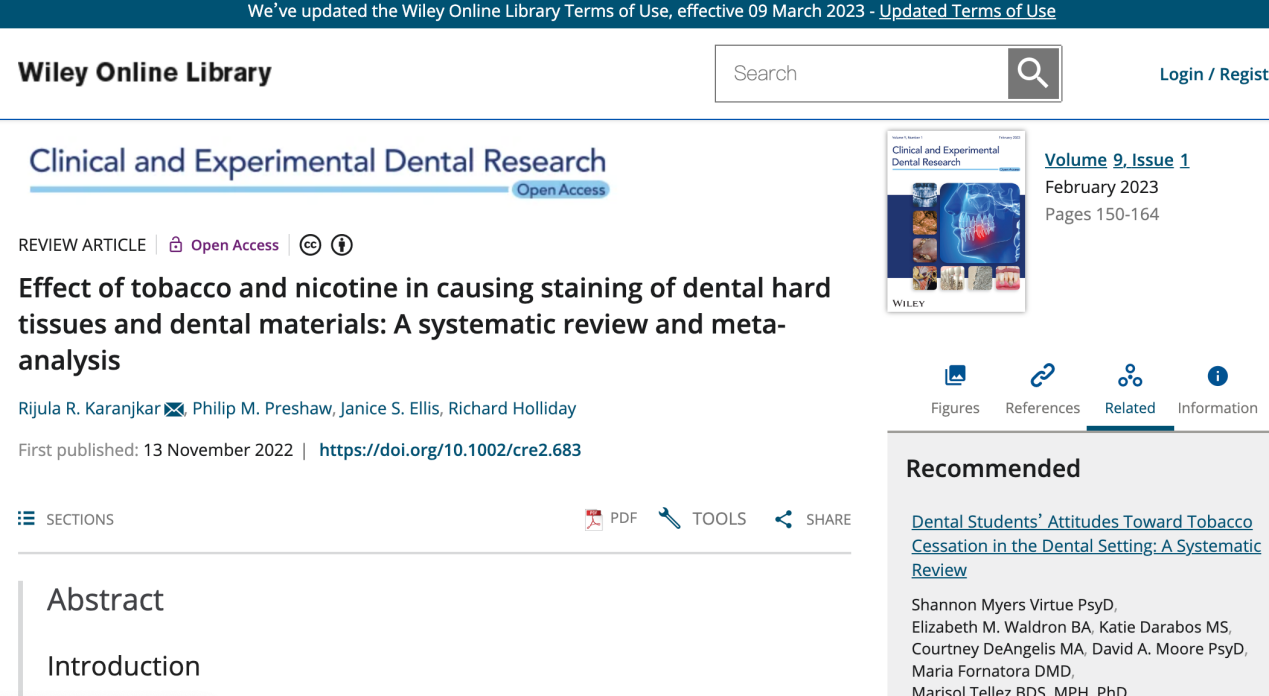Image resolution: width=1269 pixels, height=696 pixels.
Task: Click inside the Search input field
Action: pyautogui.click(x=860, y=73)
